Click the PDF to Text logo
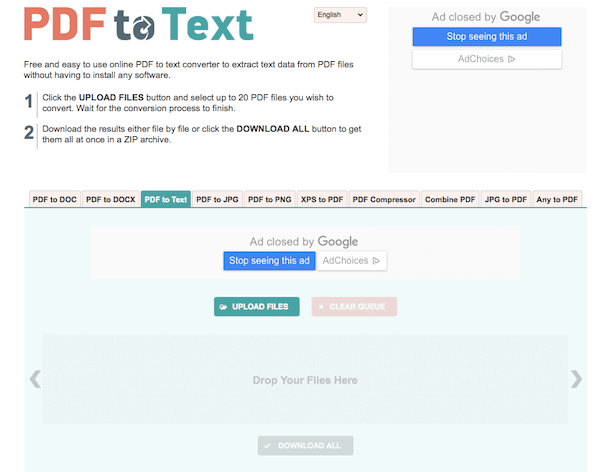The image size is (600, 472). [139, 24]
